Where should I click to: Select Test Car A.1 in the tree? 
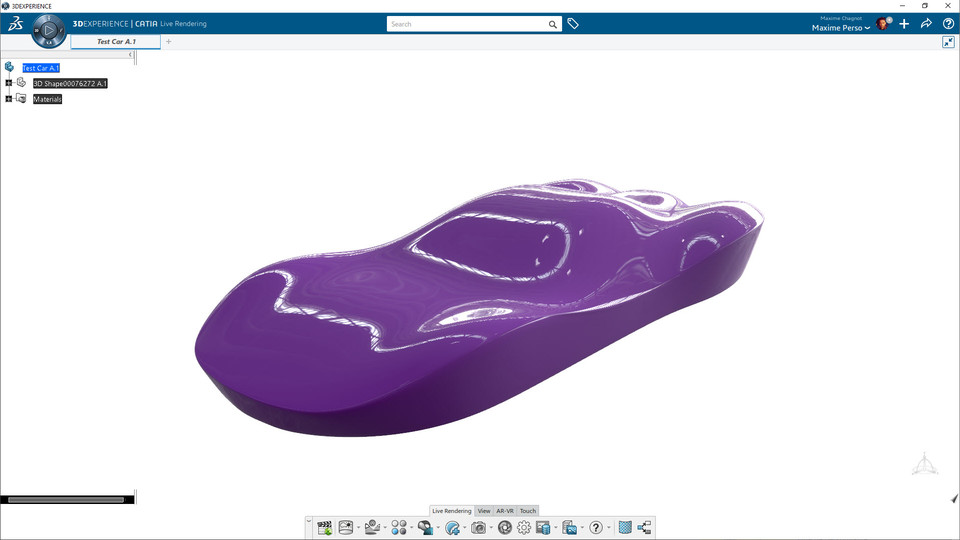tap(41, 68)
